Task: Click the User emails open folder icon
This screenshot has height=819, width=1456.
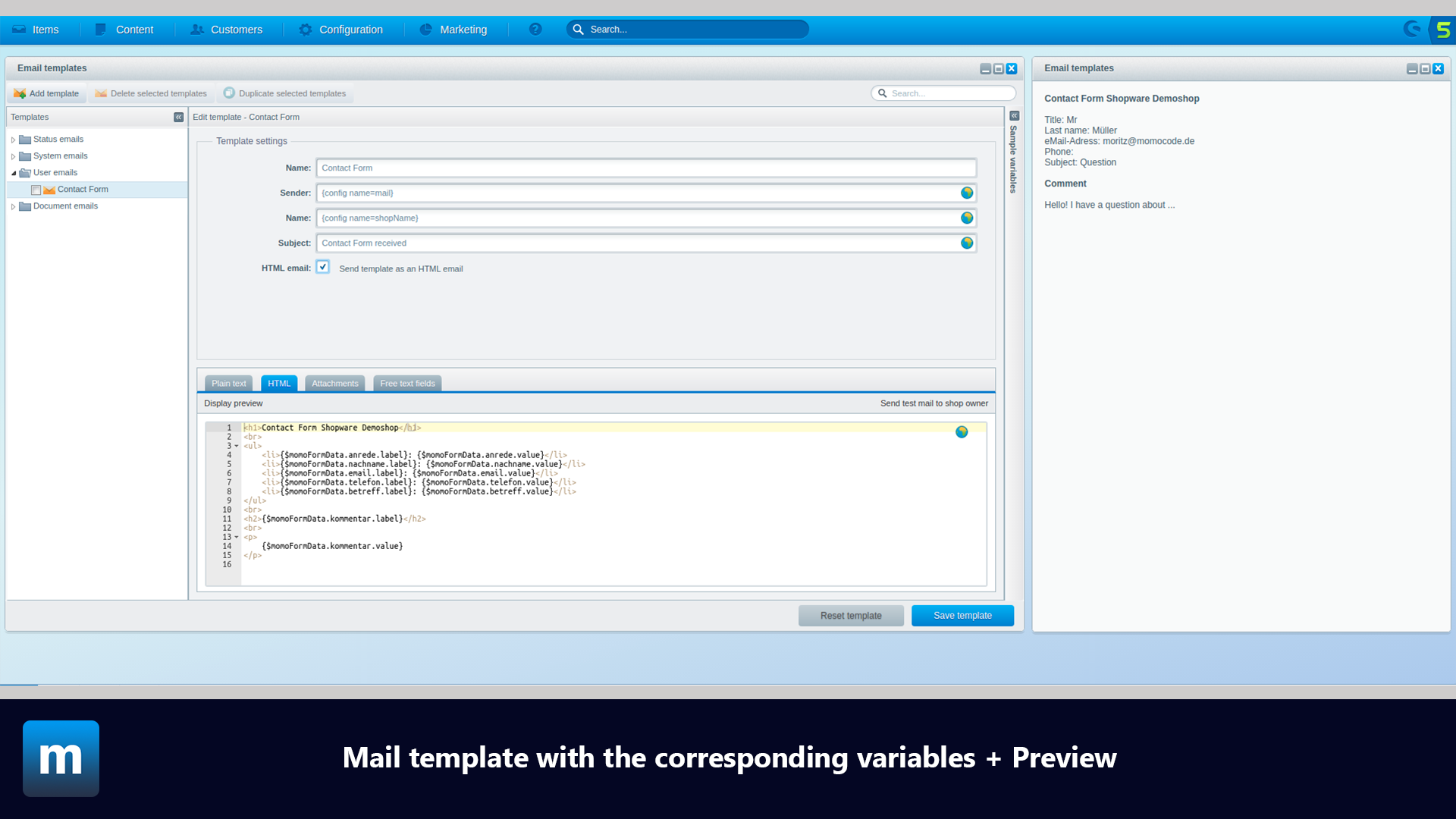Action: point(25,173)
